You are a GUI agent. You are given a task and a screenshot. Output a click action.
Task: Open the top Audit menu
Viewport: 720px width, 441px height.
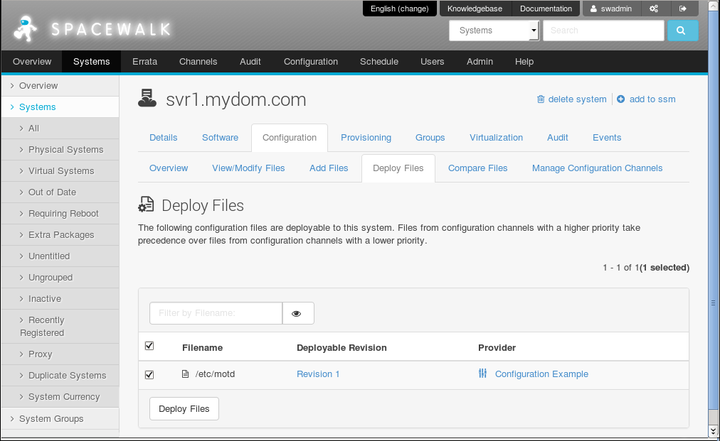click(250, 62)
